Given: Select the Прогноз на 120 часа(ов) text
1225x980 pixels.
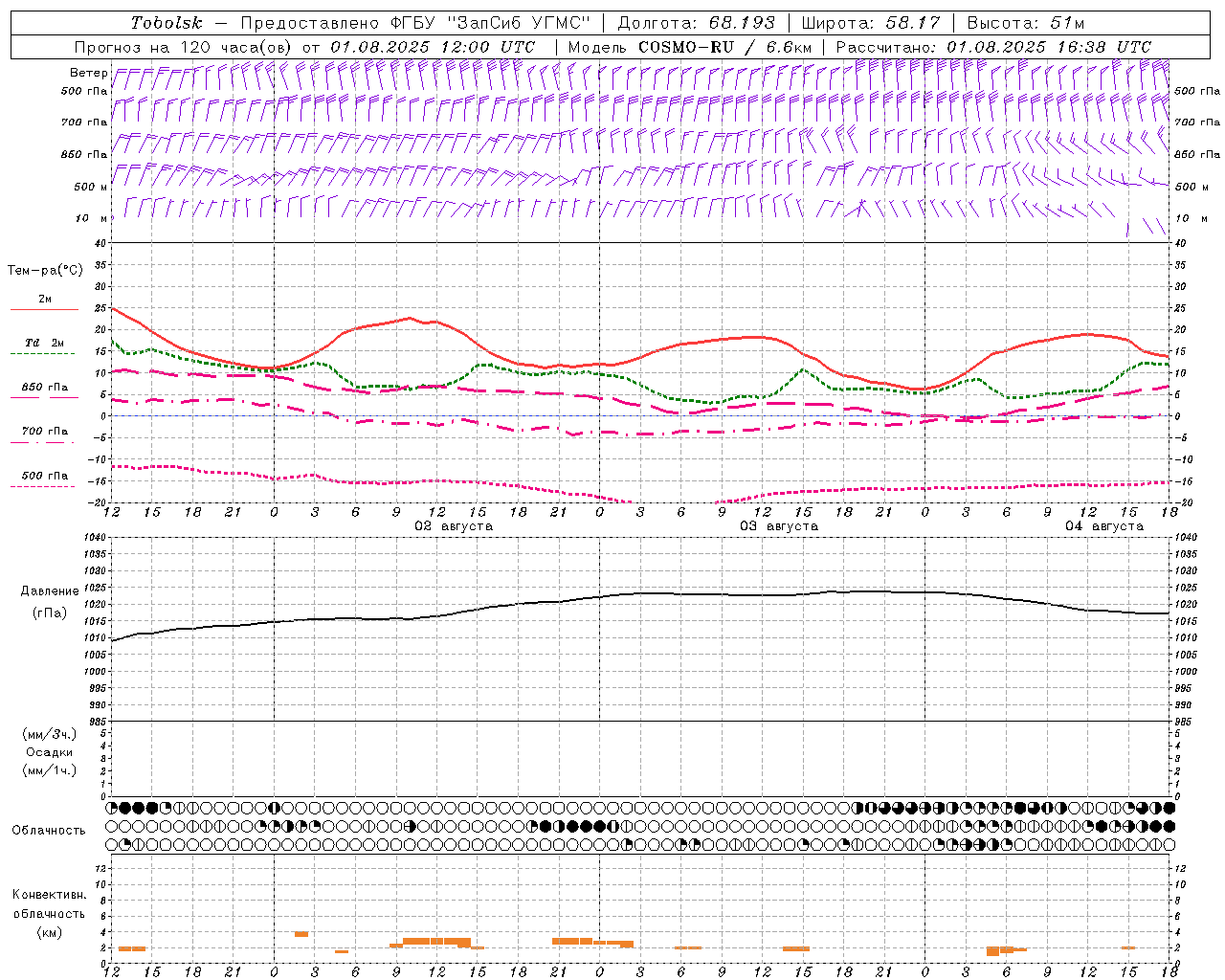Looking at the screenshot, I should (x=184, y=47).
